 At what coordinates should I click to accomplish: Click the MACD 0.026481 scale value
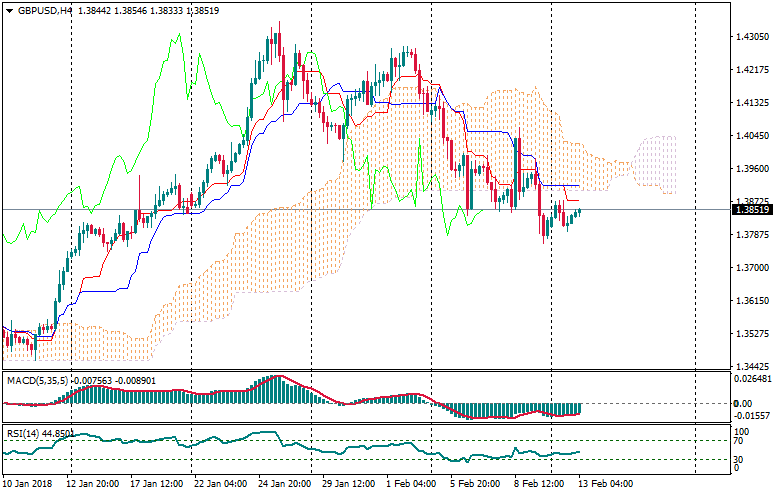pos(751,379)
